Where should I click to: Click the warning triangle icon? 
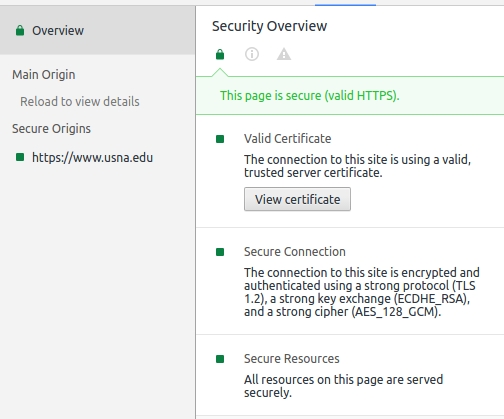(x=284, y=54)
